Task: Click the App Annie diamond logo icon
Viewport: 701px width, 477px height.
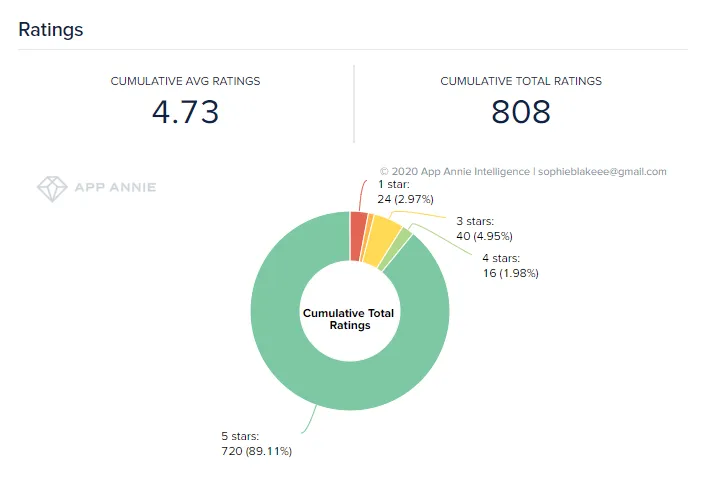Action: 52,189
